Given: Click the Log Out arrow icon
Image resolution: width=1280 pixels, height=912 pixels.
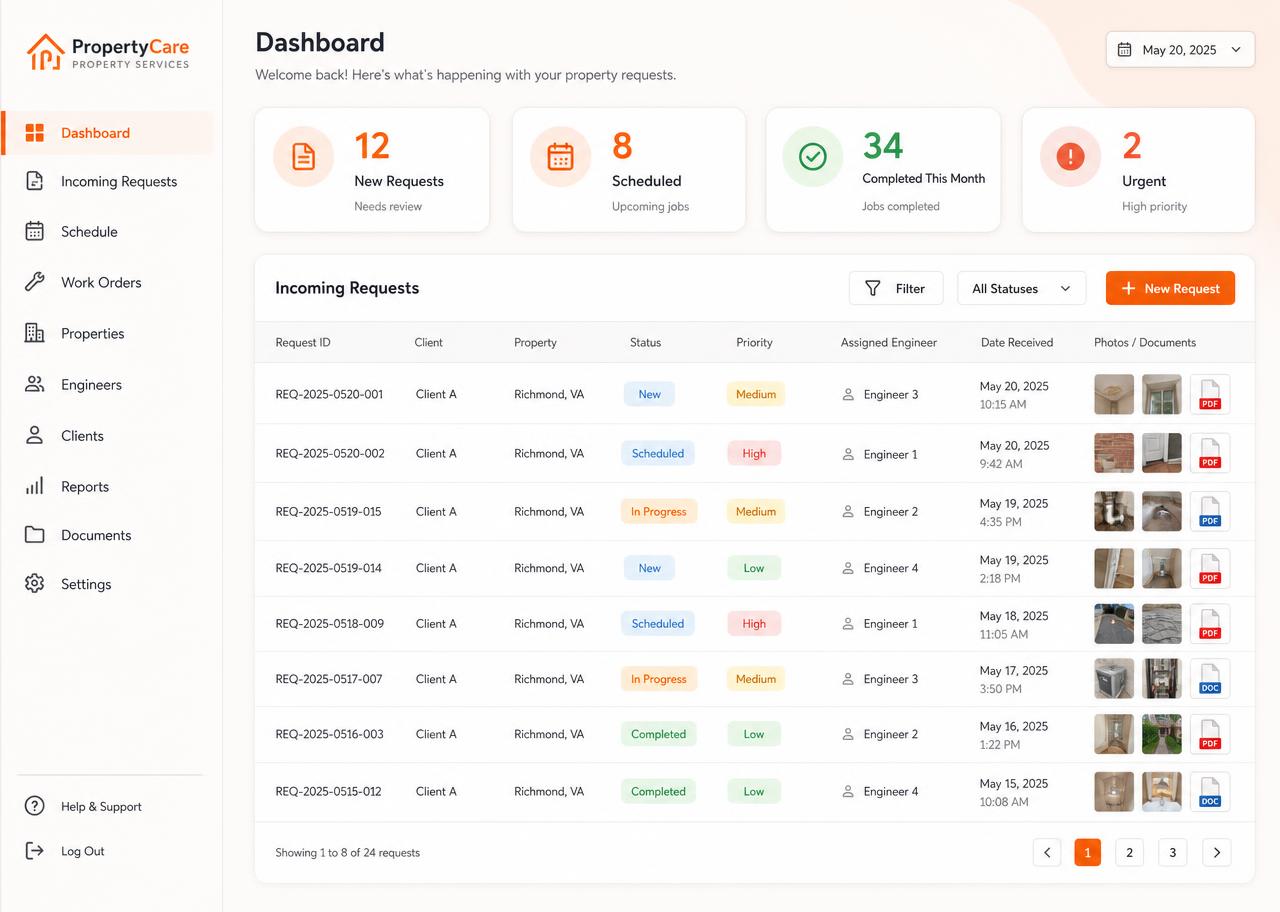Looking at the screenshot, I should (35, 851).
